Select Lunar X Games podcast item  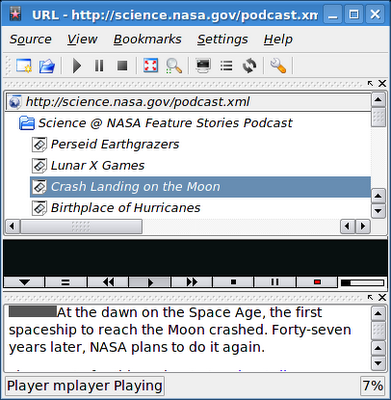click(x=98, y=165)
